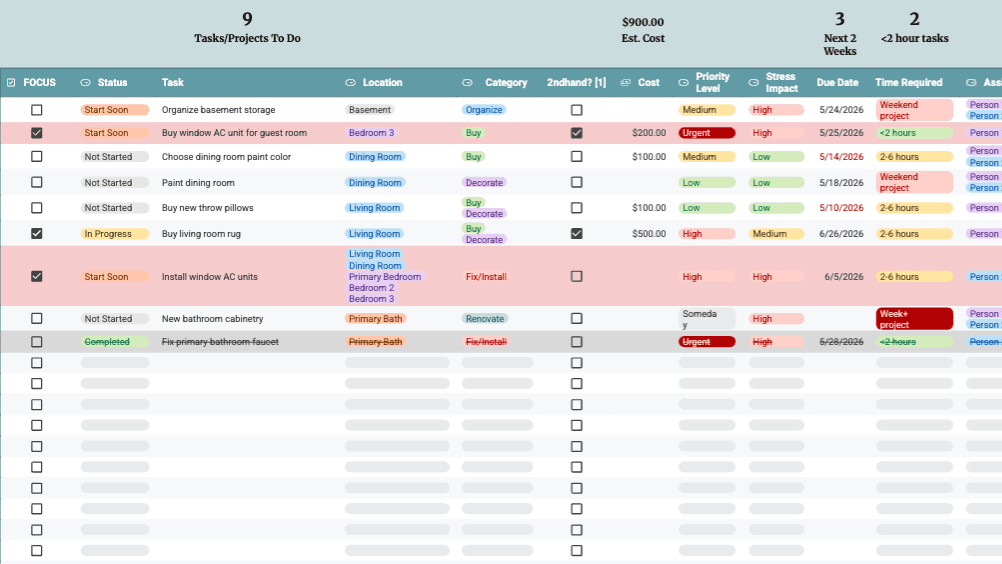This screenshot has height=564, width=1002.
Task: Click dropdown-type icon beside Status header
Action: pyautogui.click(x=86, y=82)
